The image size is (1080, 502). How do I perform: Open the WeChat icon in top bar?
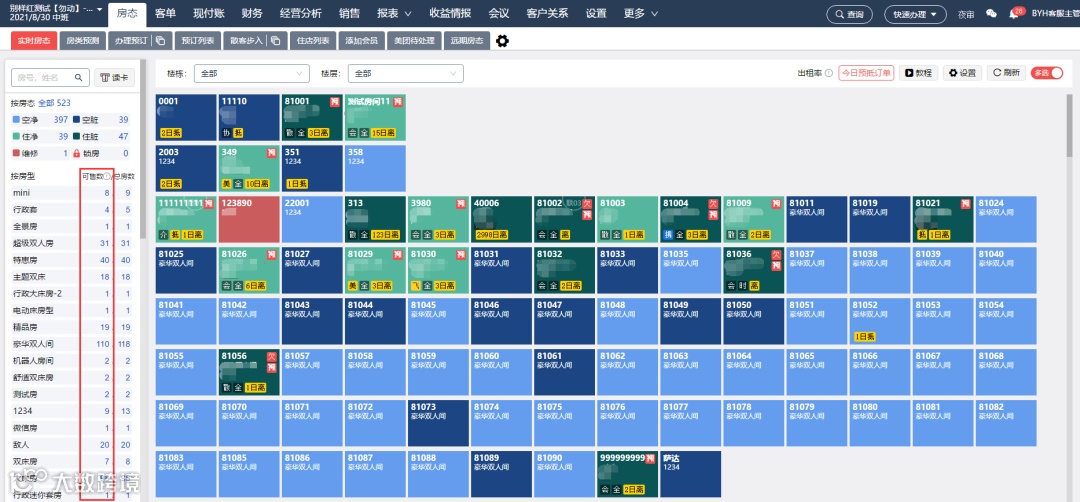[x=991, y=14]
